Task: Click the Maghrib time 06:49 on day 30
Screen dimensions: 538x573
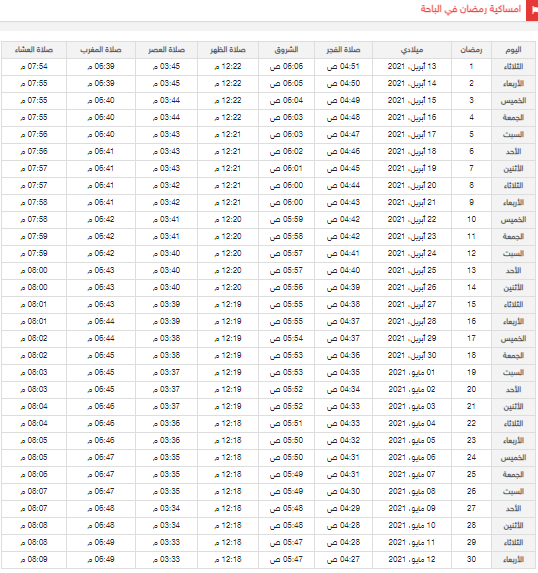Action: [101, 559]
